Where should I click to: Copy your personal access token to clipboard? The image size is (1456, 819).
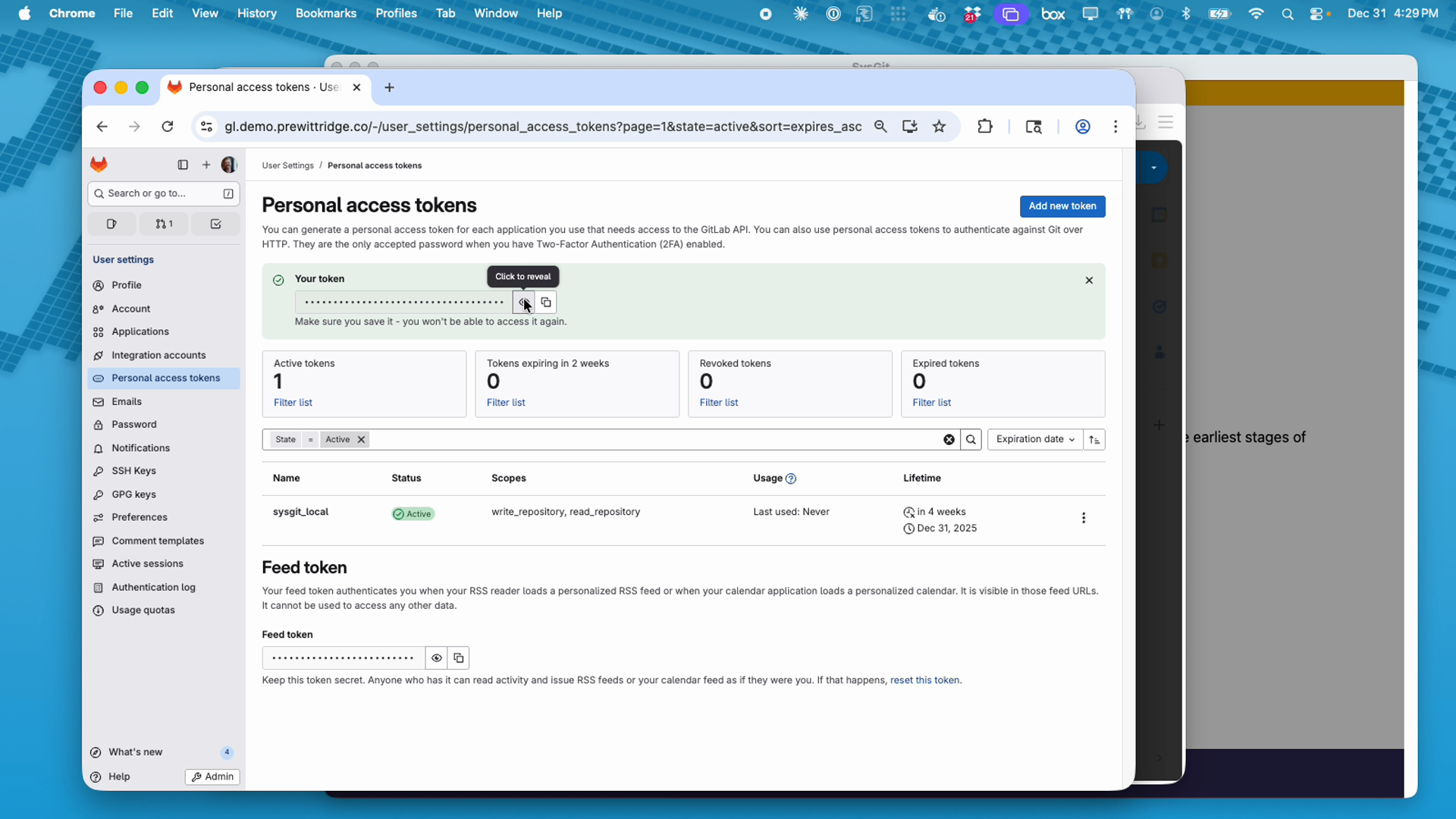(x=546, y=302)
